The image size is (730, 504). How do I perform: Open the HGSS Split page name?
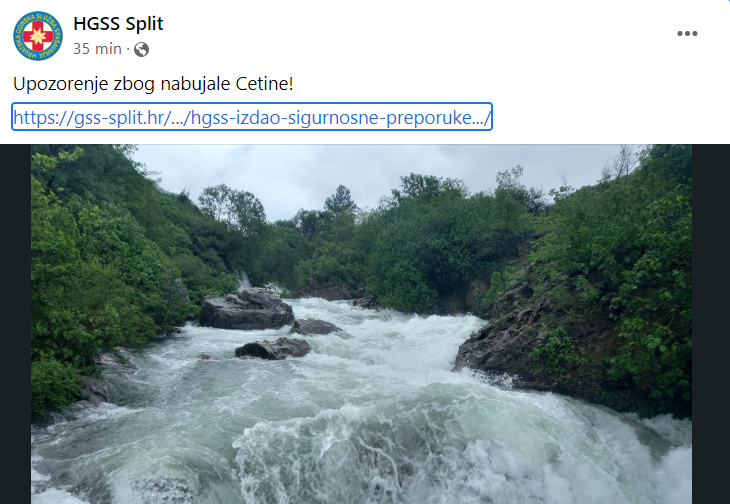[x=118, y=24]
